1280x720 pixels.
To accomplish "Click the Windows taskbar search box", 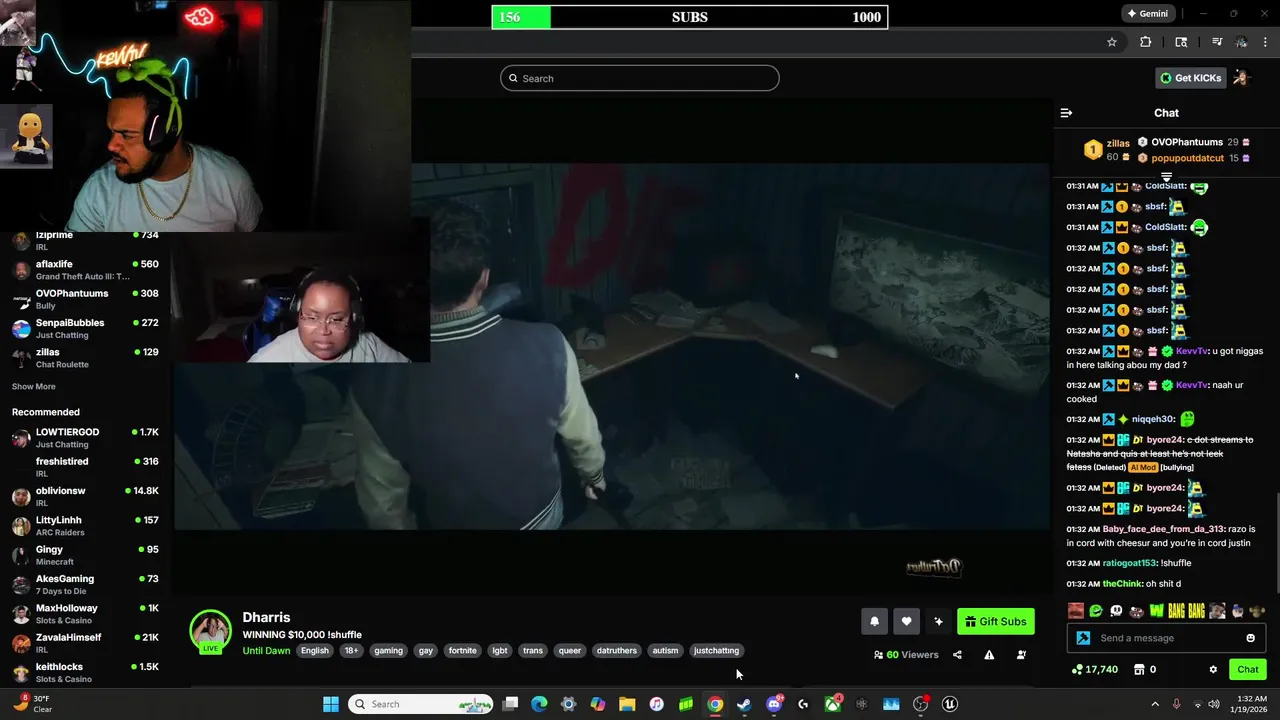I will [x=421, y=704].
